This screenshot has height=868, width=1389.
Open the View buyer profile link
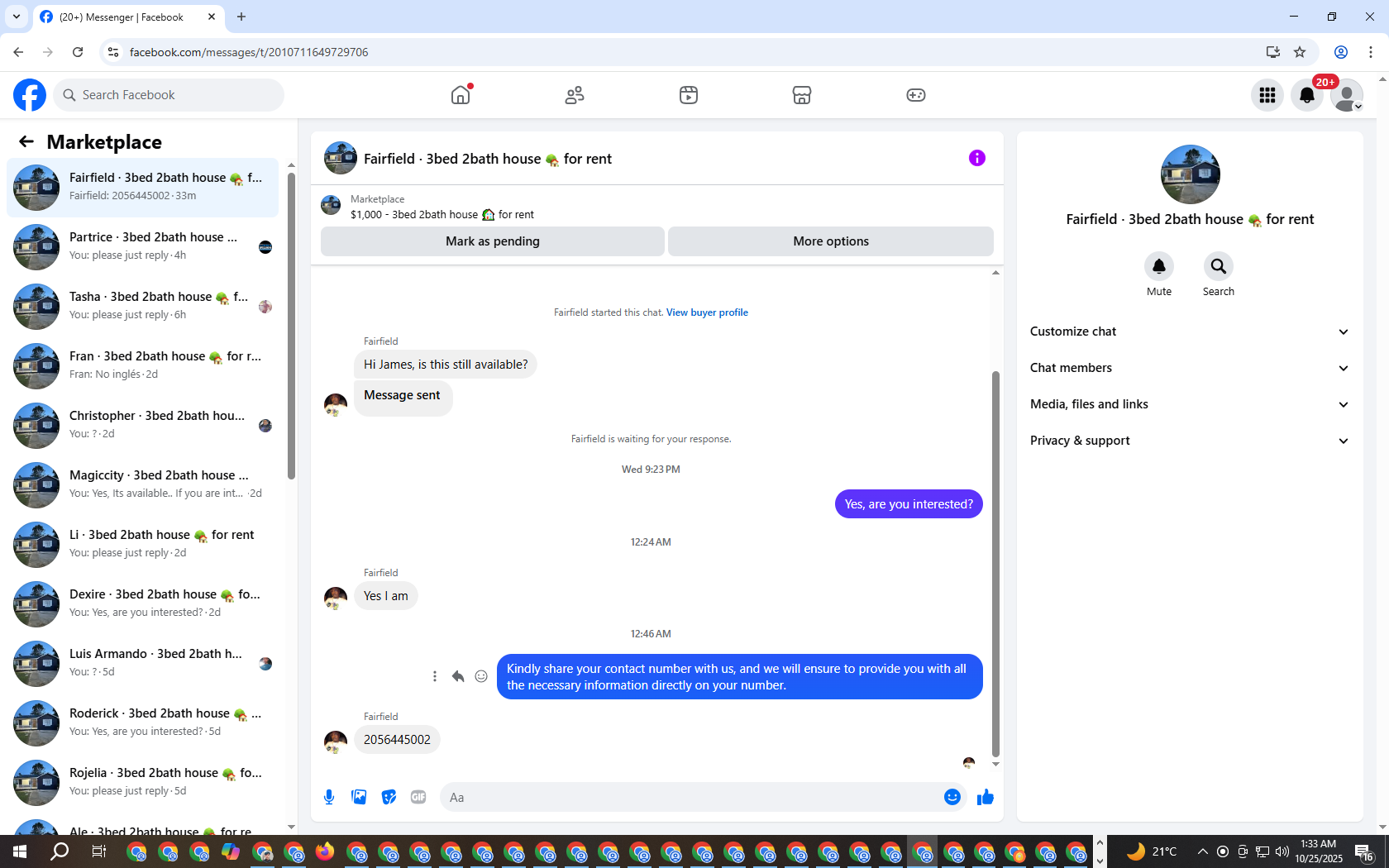point(707,312)
